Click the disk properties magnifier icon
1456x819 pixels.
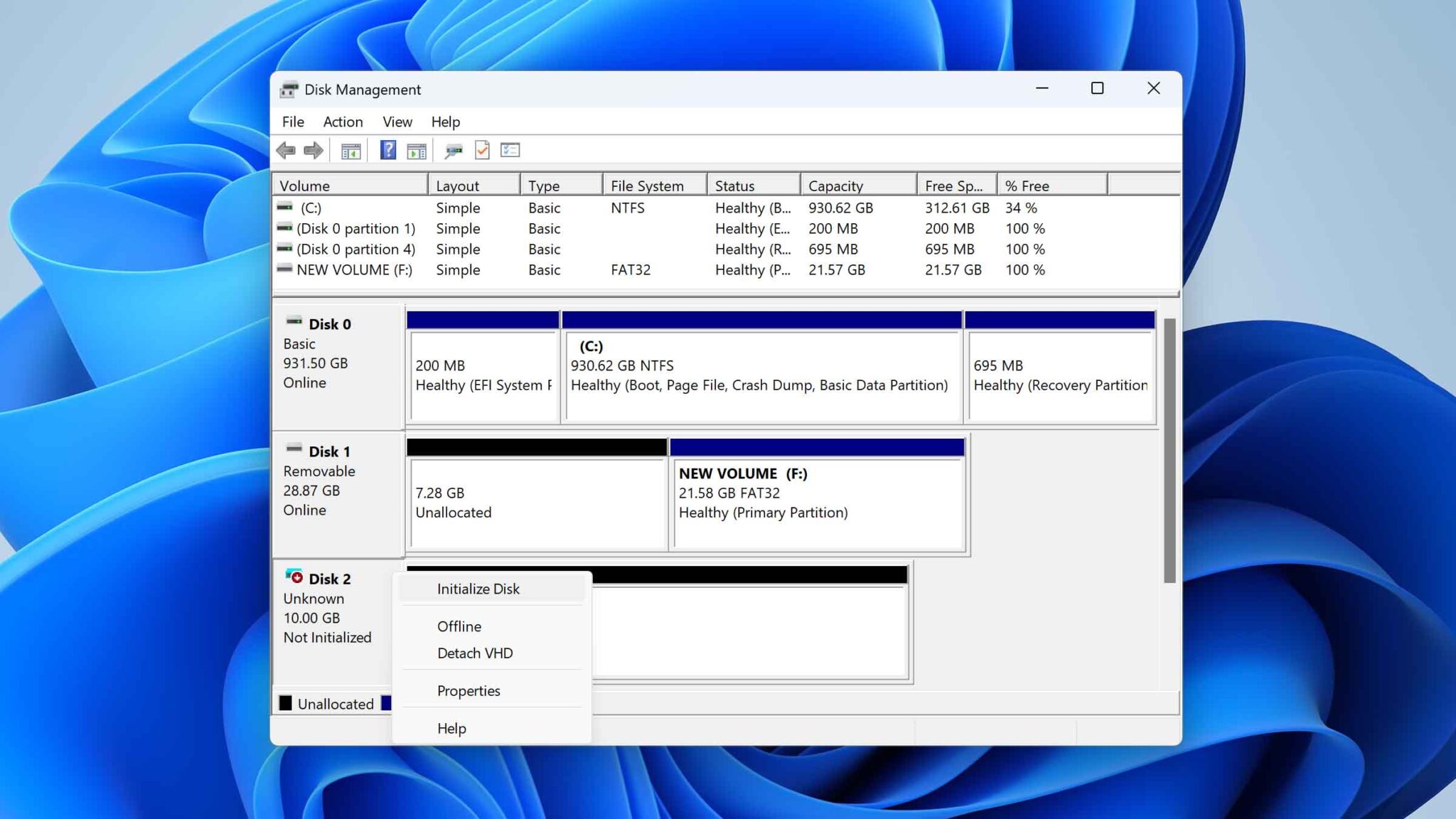click(x=452, y=150)
